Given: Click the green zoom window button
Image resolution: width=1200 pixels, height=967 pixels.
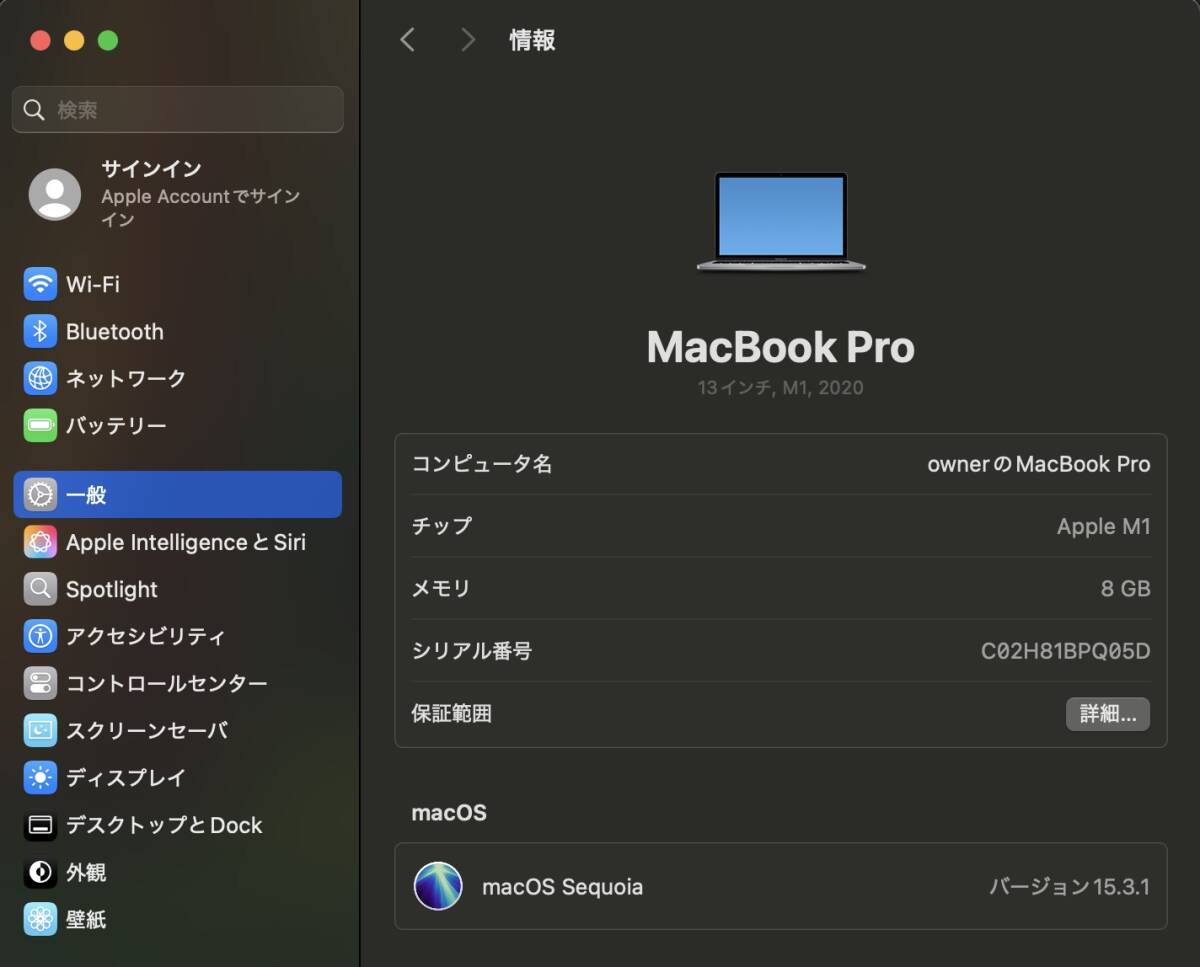Looking at the screenshot, I should coord(108,40).
